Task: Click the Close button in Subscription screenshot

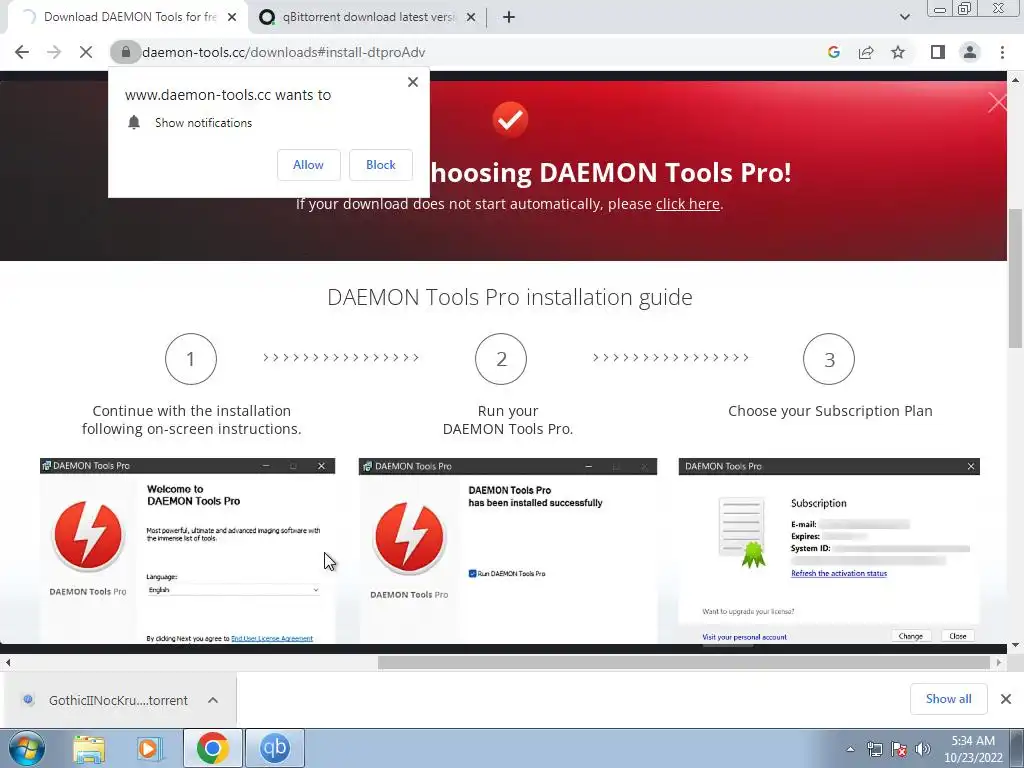Action: (957, 636)
